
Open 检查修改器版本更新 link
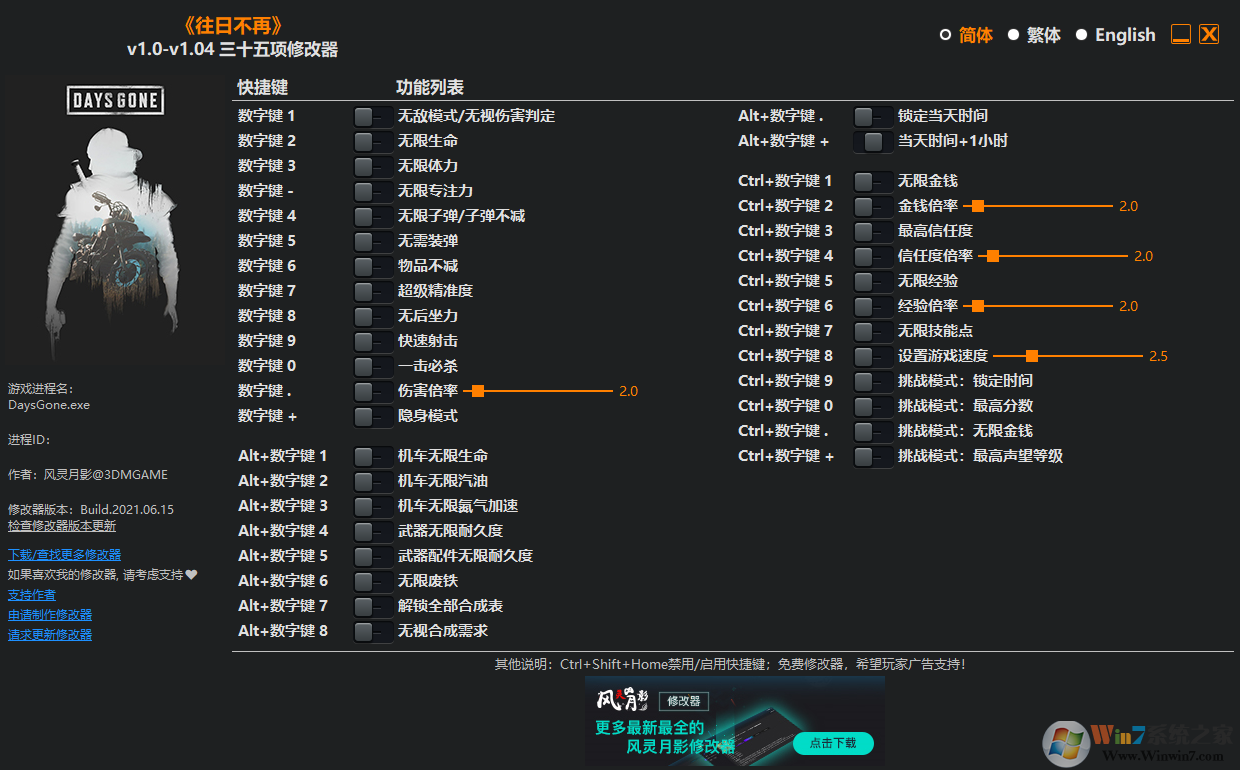(62, 526)
